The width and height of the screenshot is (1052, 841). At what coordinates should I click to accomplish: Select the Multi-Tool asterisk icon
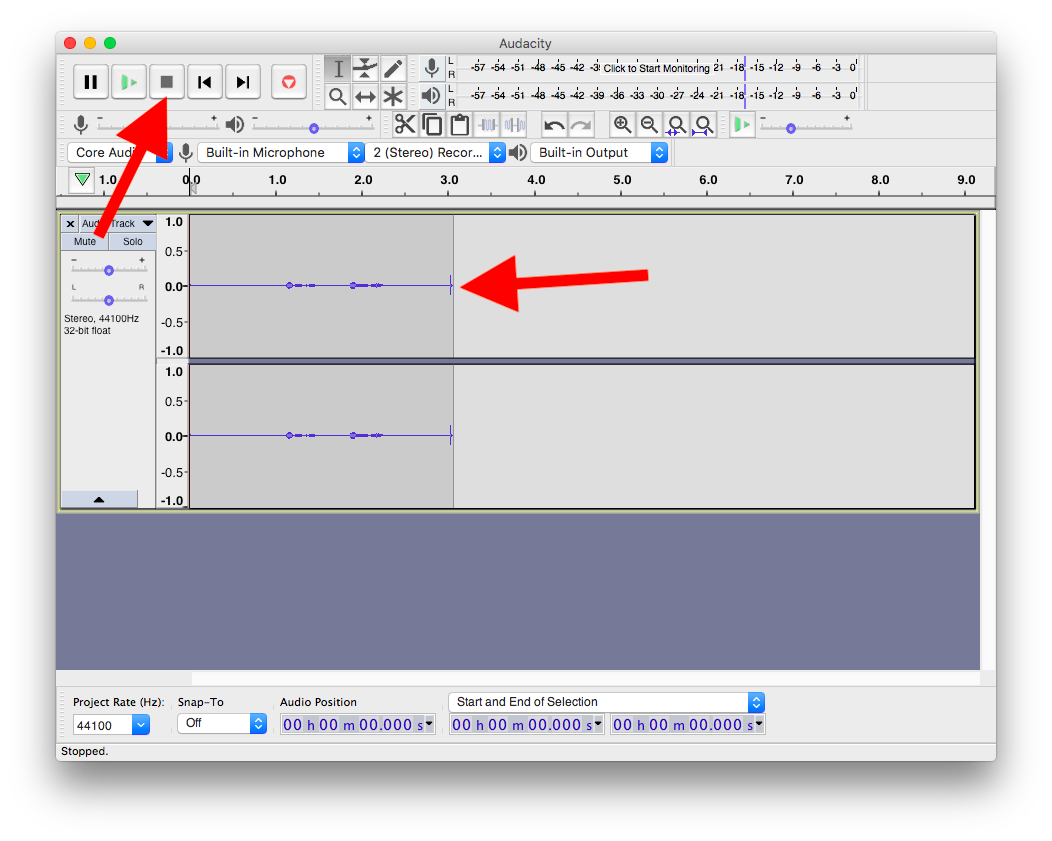pos(393,97)
